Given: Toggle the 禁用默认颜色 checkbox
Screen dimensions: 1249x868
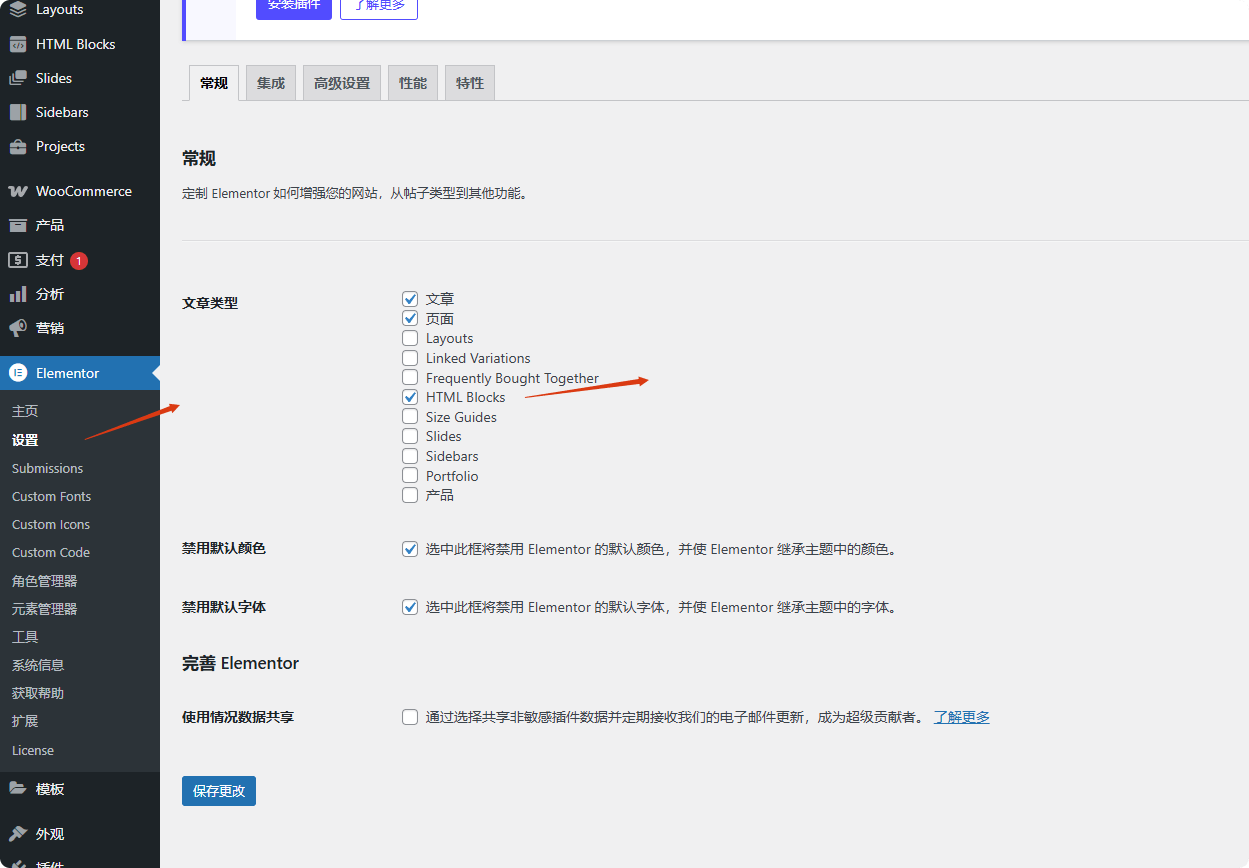Looking at the screenshot, I should pyautogui.click(x=410, y=549).
